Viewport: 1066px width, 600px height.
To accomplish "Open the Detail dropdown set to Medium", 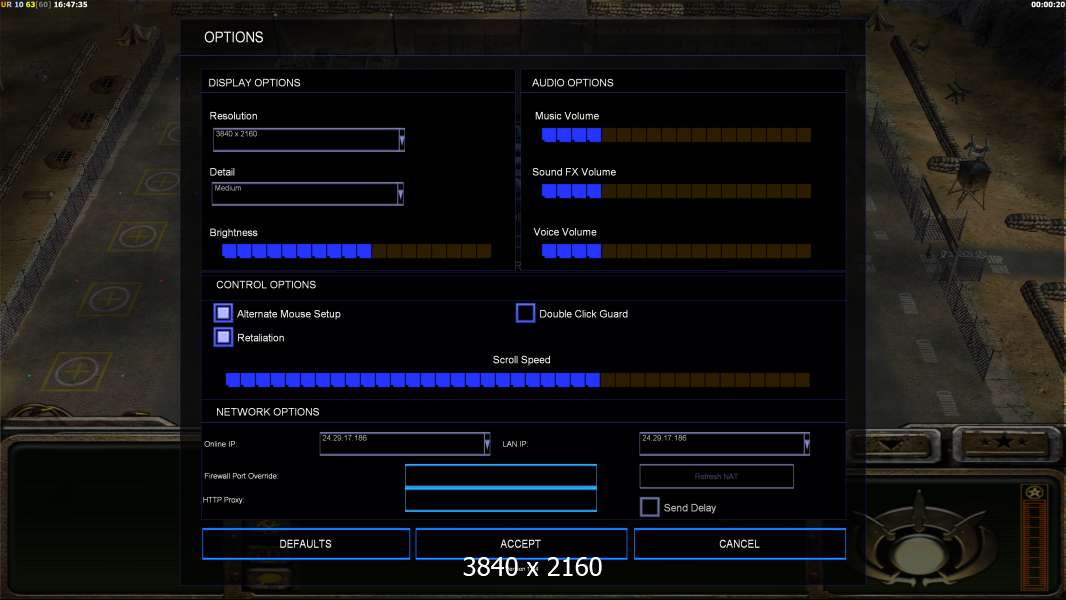I will (307, 194).
